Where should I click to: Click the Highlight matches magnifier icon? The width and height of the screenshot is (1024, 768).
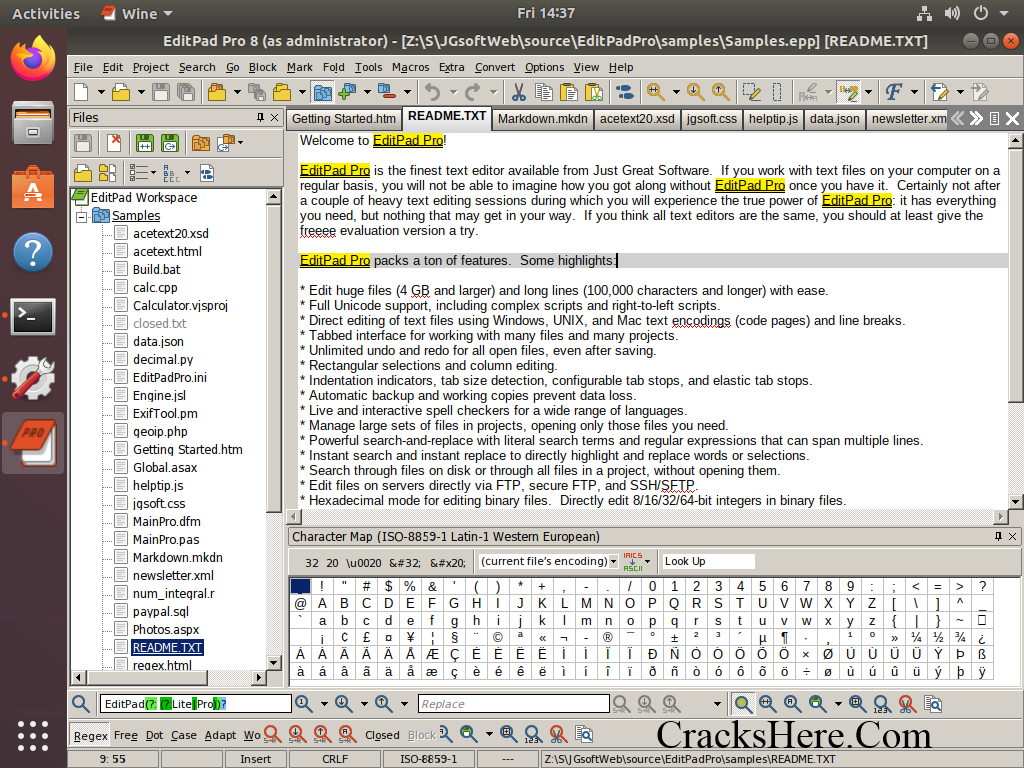(742, 703)
